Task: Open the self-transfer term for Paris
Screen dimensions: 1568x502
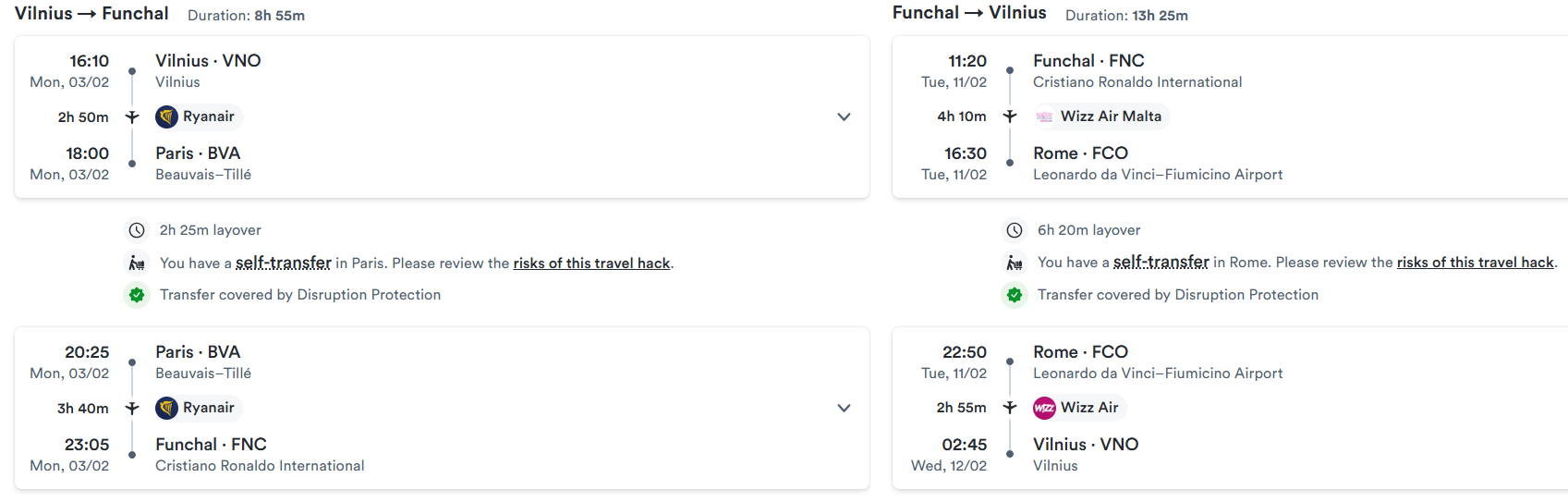Action: click(x=284, y=263)
